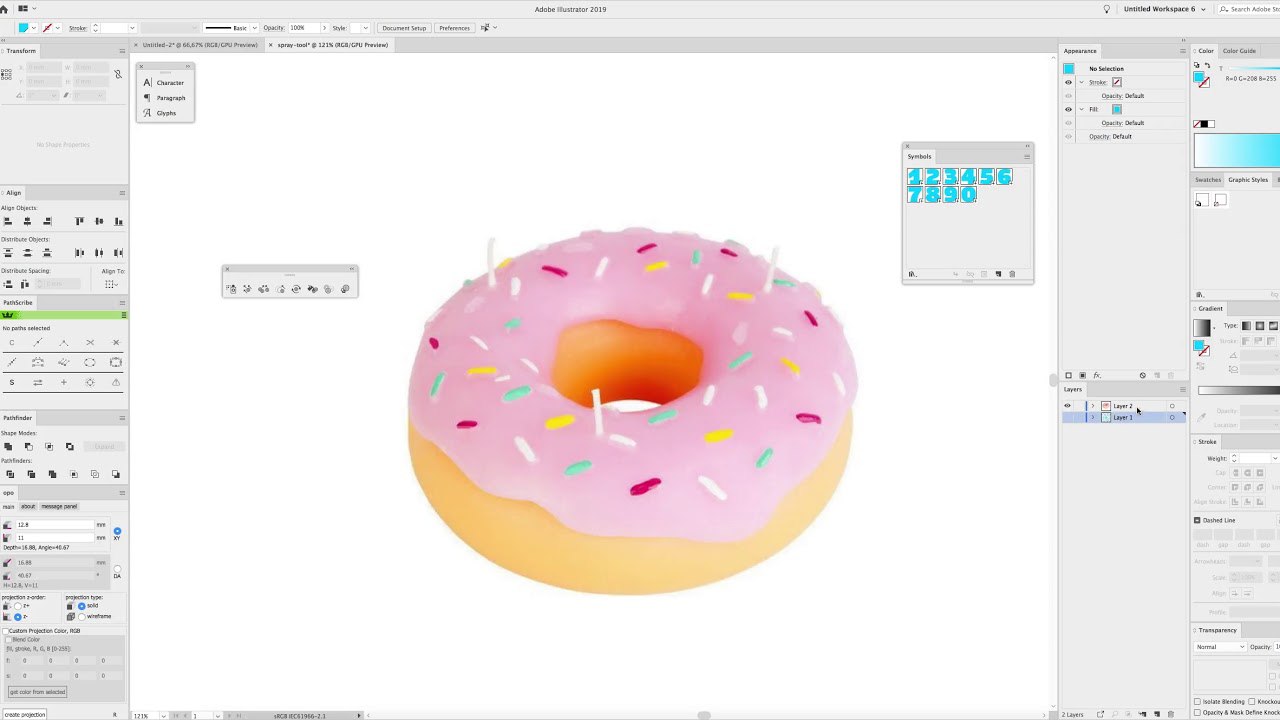The width and height of the screenshot is (1280, 720).
Task: Hide Layer 2 with its eye icon
Action: (x=1067, y=406)
